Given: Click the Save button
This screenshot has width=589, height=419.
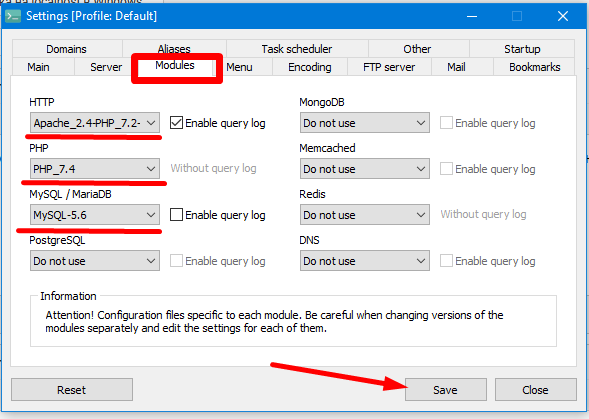Looking at the screenshot, I should 446,390.
